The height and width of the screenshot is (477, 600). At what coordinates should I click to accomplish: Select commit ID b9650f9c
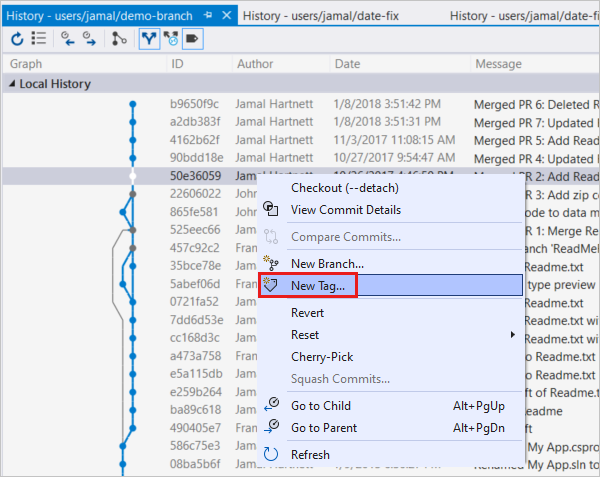[194, 104]
